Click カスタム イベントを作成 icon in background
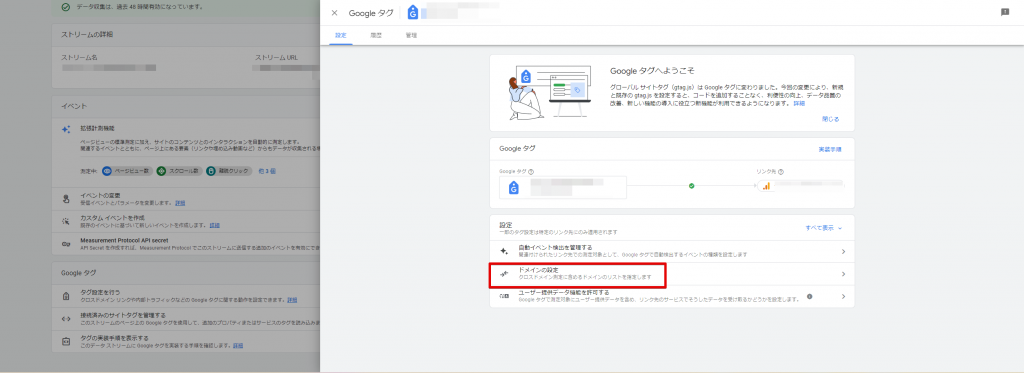This screenshot has width=1024, height=373. (x=66, y=221)
